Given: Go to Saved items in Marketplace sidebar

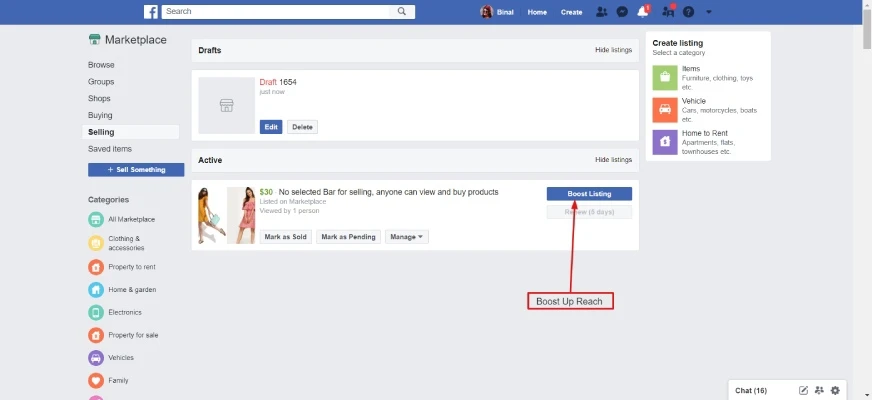Looking at the screenshot, I should point(109,149).
